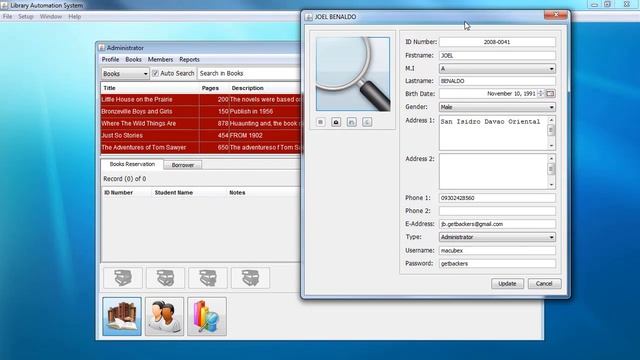Open the Members people icon at the bottom

point(164,316)
